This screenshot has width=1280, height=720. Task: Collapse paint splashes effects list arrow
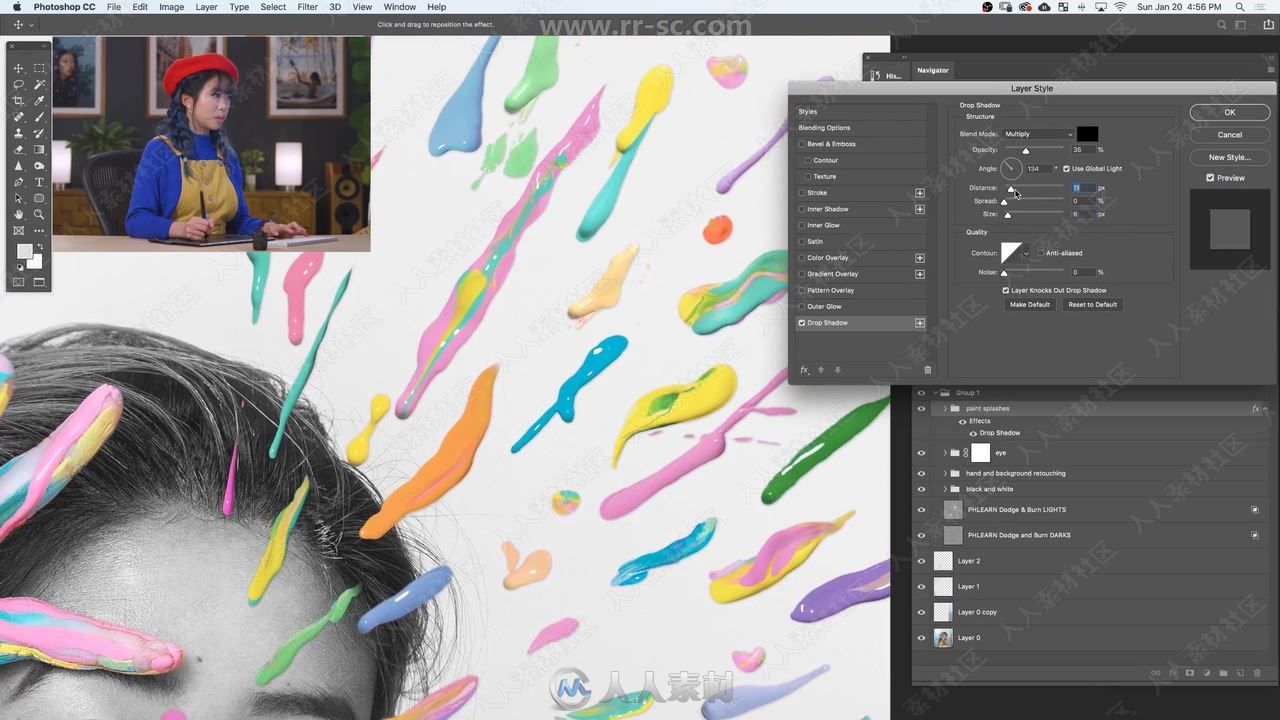click(1265, 409)
